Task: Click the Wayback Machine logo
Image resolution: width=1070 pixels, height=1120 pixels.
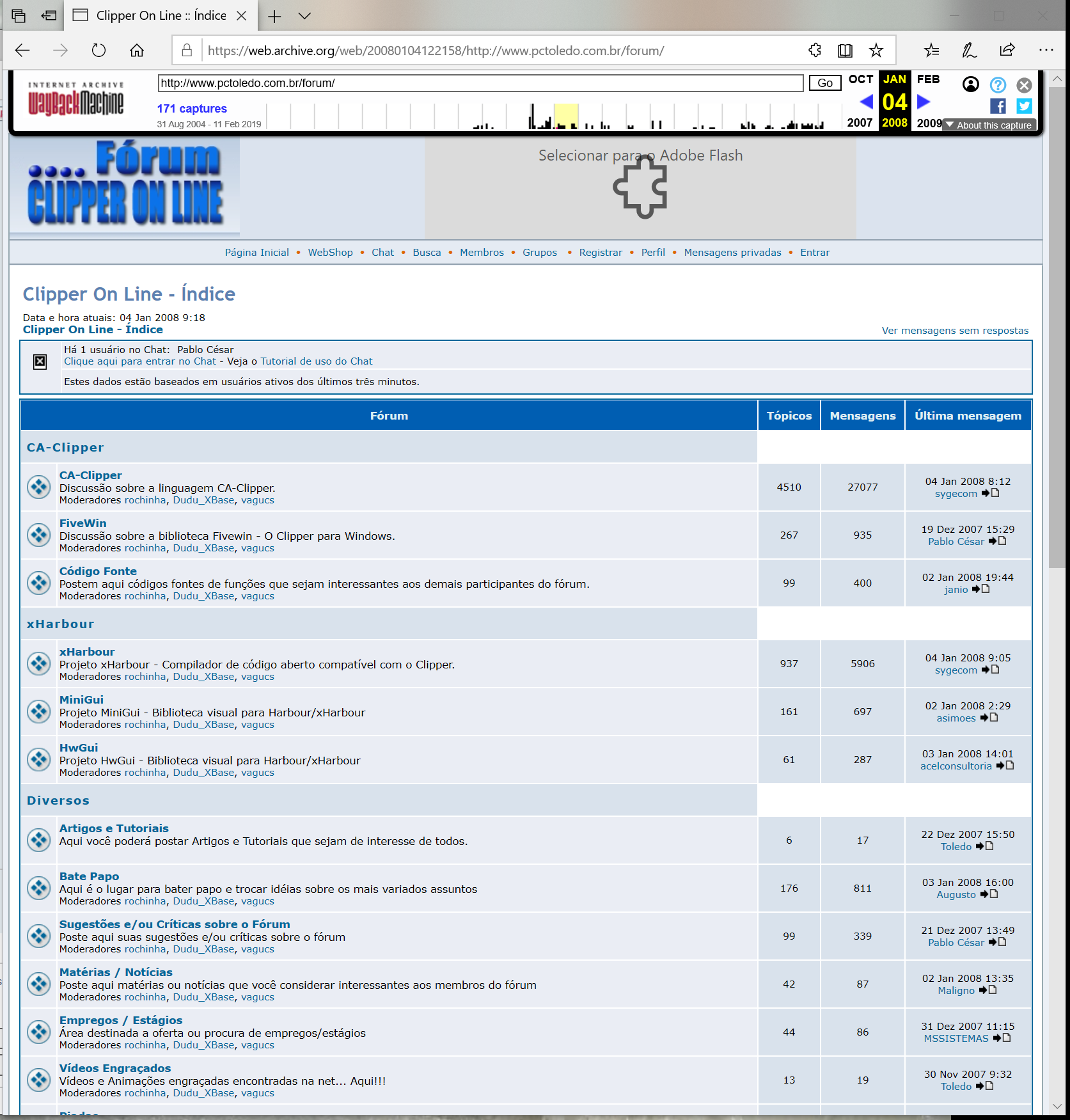Action: [x=76, y=99]
